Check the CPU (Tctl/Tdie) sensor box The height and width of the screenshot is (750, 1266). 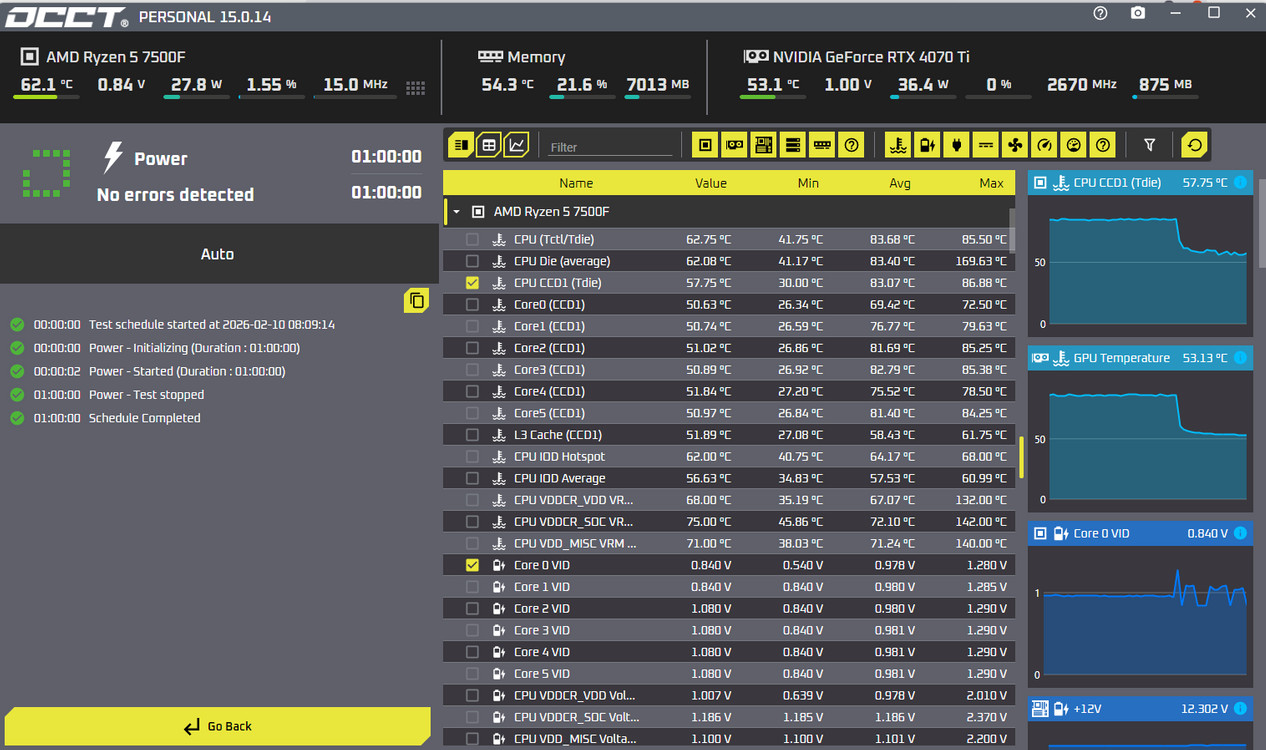pyautogui.click(x=472, y=240)
